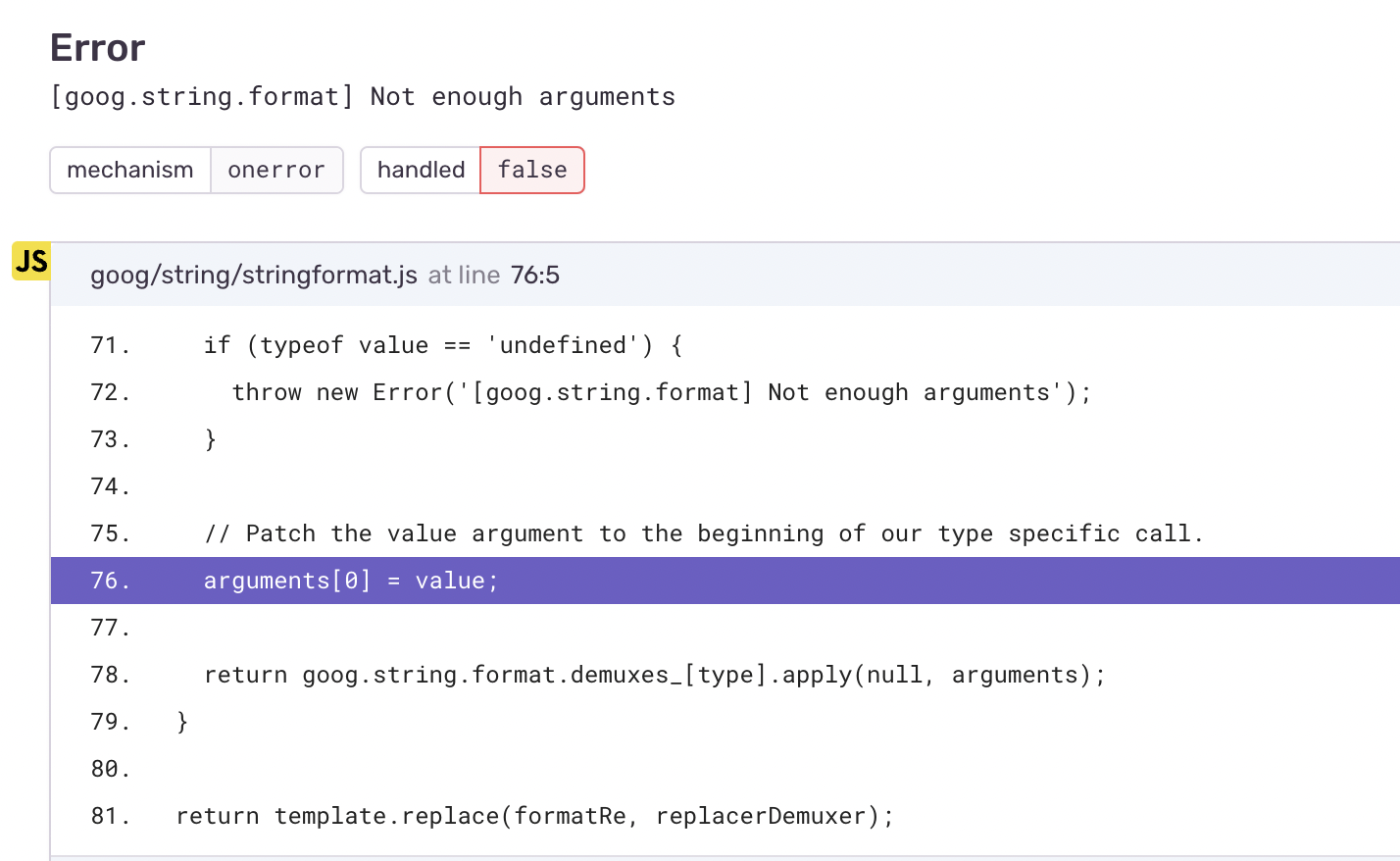Collapse the stringformat.js stack frame header
Image resolution: width=1400 pixels, height=861 pixels.
click(x=686, y=275)
